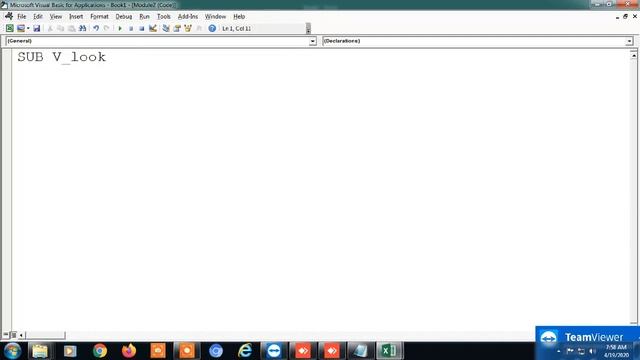Image resolution: width=640 pixels, height=360 pixels.
Task: Click the vertical scrollbar up arrow
Action: (x=633, y=55)
